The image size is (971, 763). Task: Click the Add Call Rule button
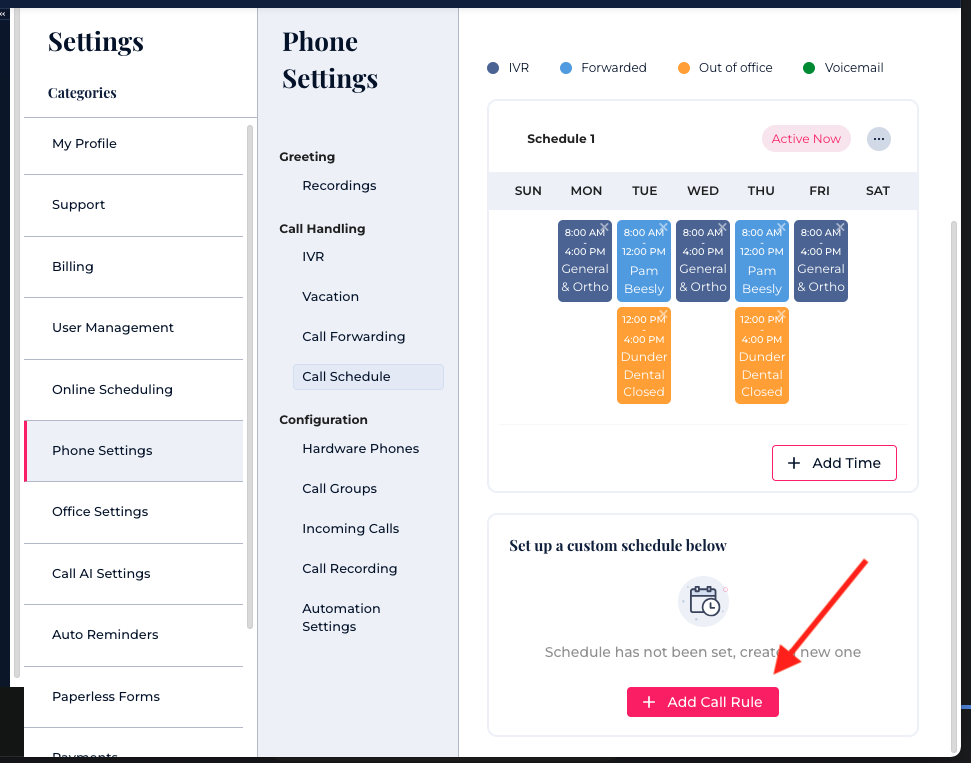click(x=702, y=702)
